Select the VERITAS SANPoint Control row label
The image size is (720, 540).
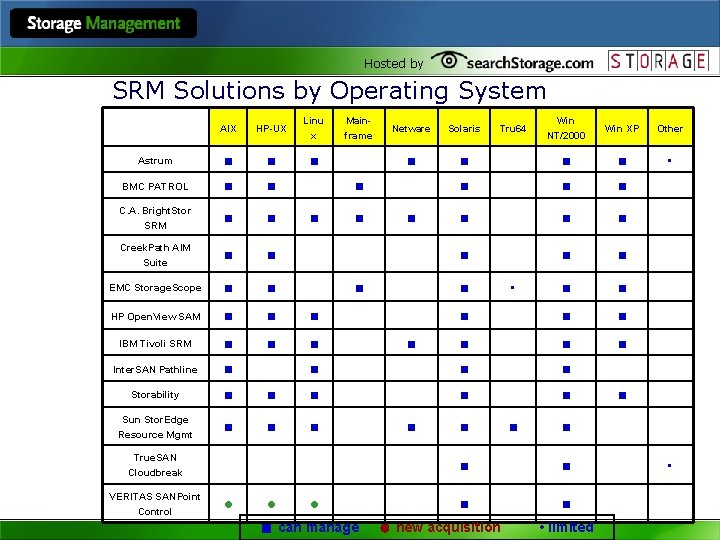tap(155, 504)
